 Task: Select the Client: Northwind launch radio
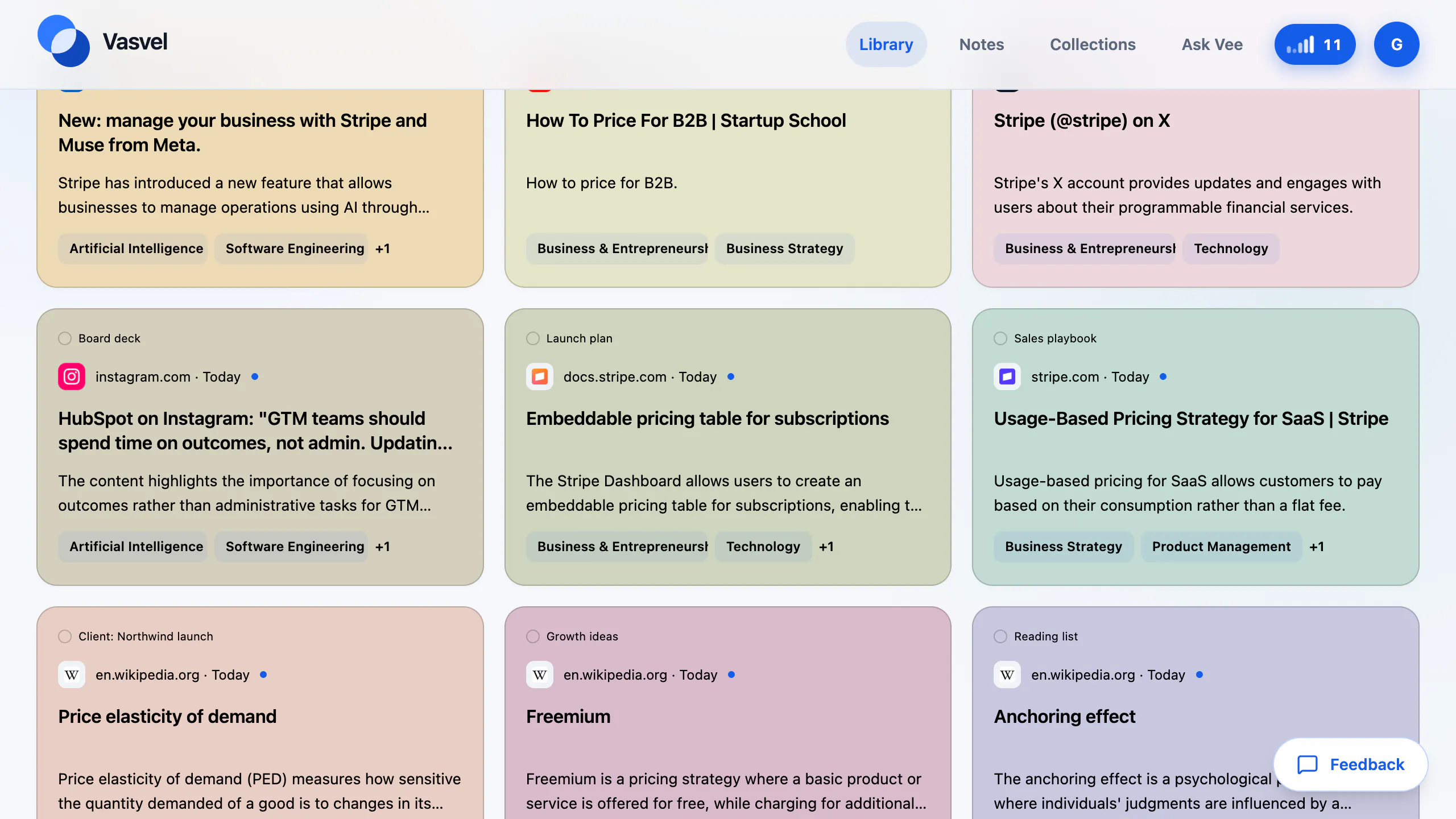65,636
